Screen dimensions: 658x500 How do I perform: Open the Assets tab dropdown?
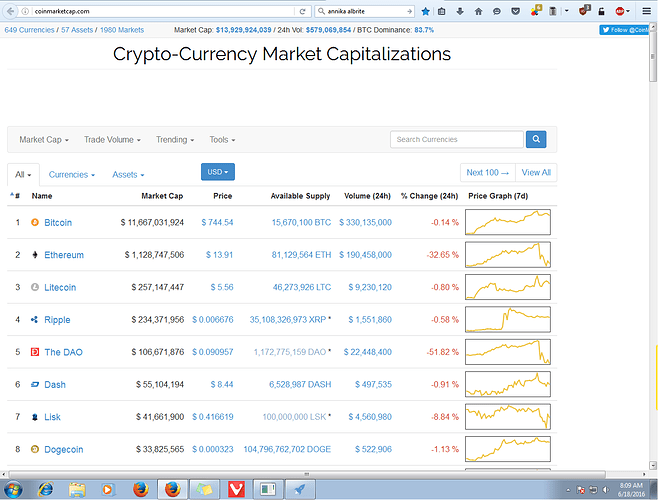tap(128, 174)
